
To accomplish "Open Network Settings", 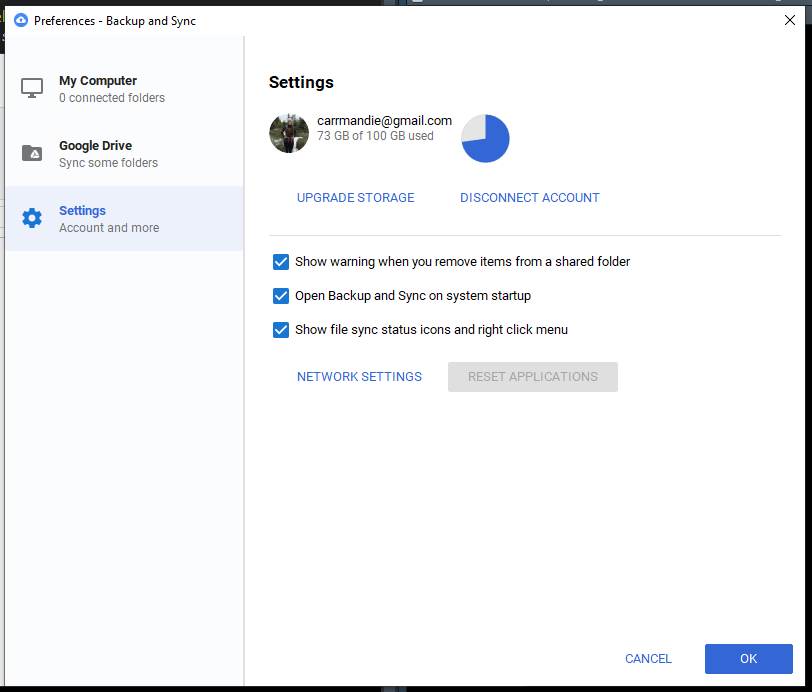I will [359, 377].
